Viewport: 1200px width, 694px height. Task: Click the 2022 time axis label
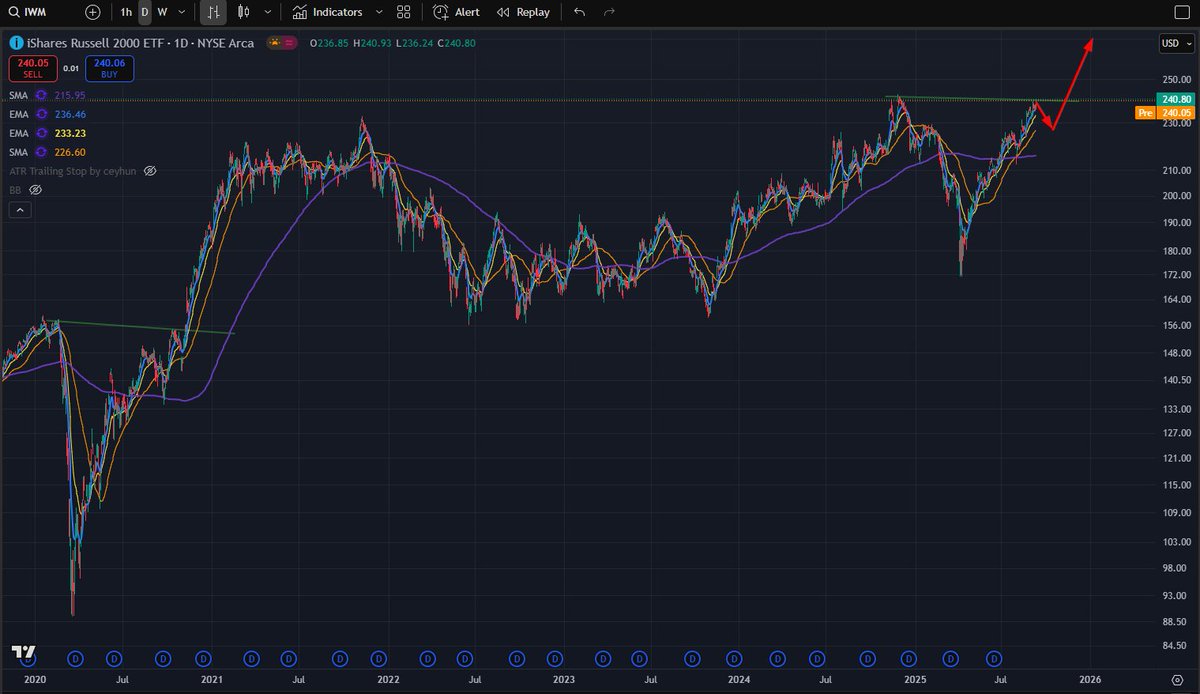tap(387, 679)
